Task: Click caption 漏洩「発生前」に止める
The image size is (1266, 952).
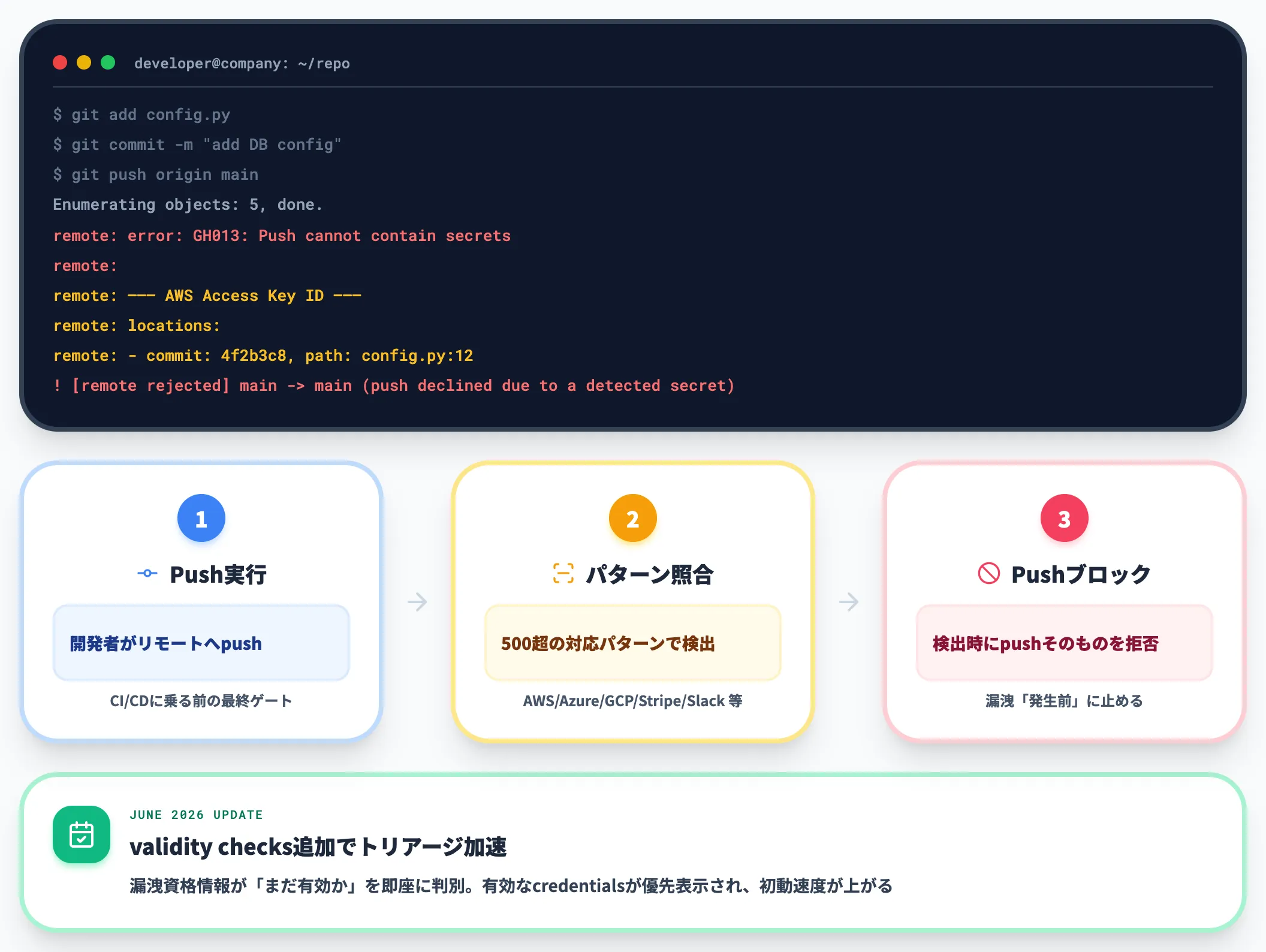Action: pyautogui.click(x=1065, y=701)
